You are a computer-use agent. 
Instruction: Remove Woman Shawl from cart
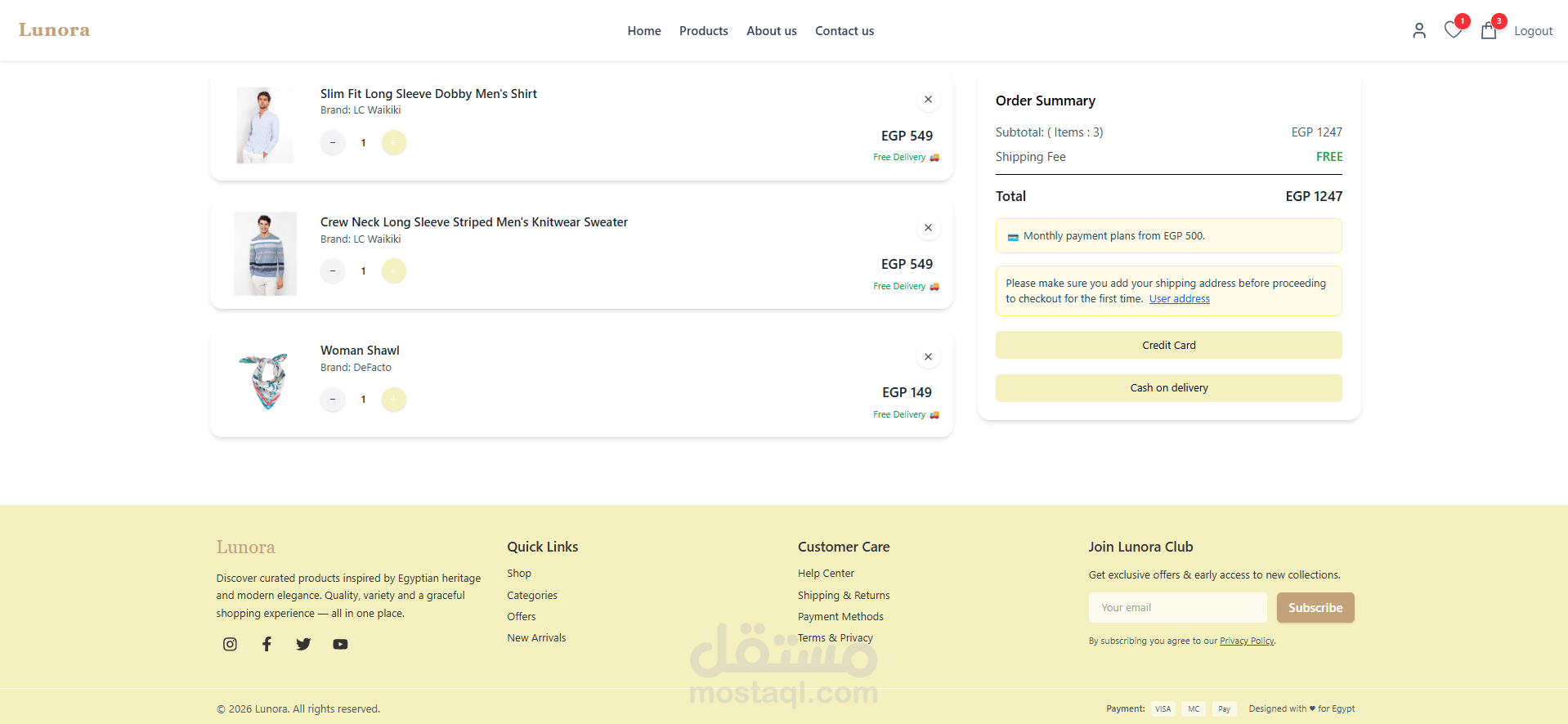point(928,357)
